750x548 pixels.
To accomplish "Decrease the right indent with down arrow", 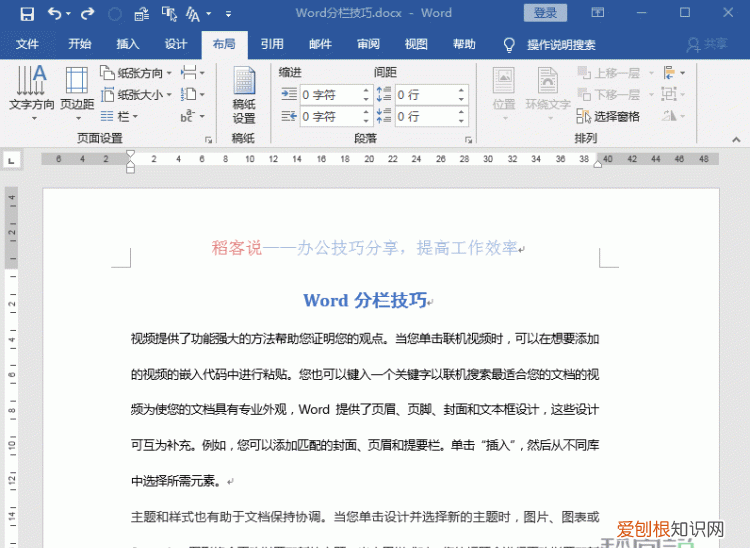I will pos(366,121).
